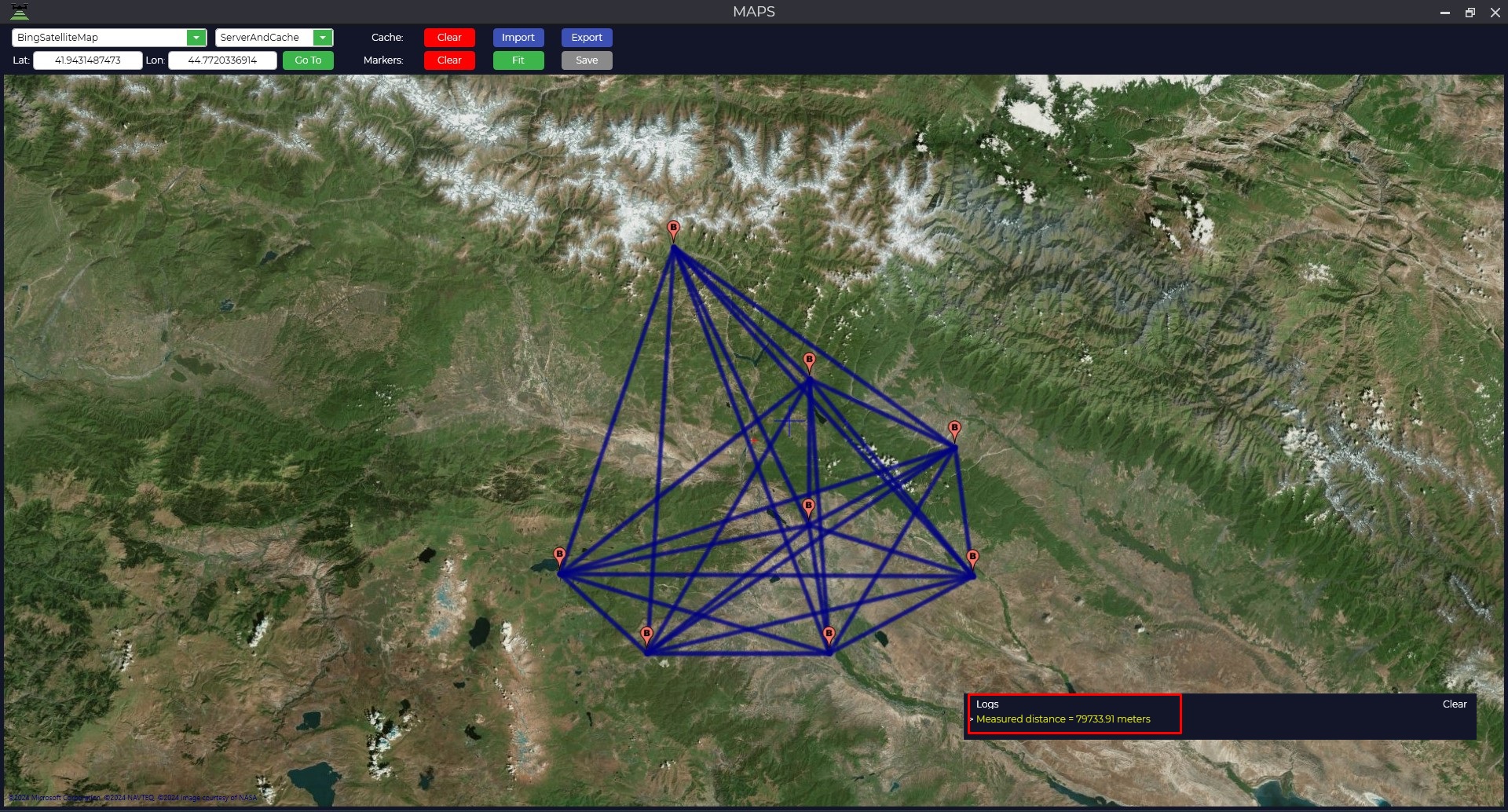The width and height of the screenshot is (1508, 812).
Task: Clear the cache with red Clear button
Action: click(449, 38)
